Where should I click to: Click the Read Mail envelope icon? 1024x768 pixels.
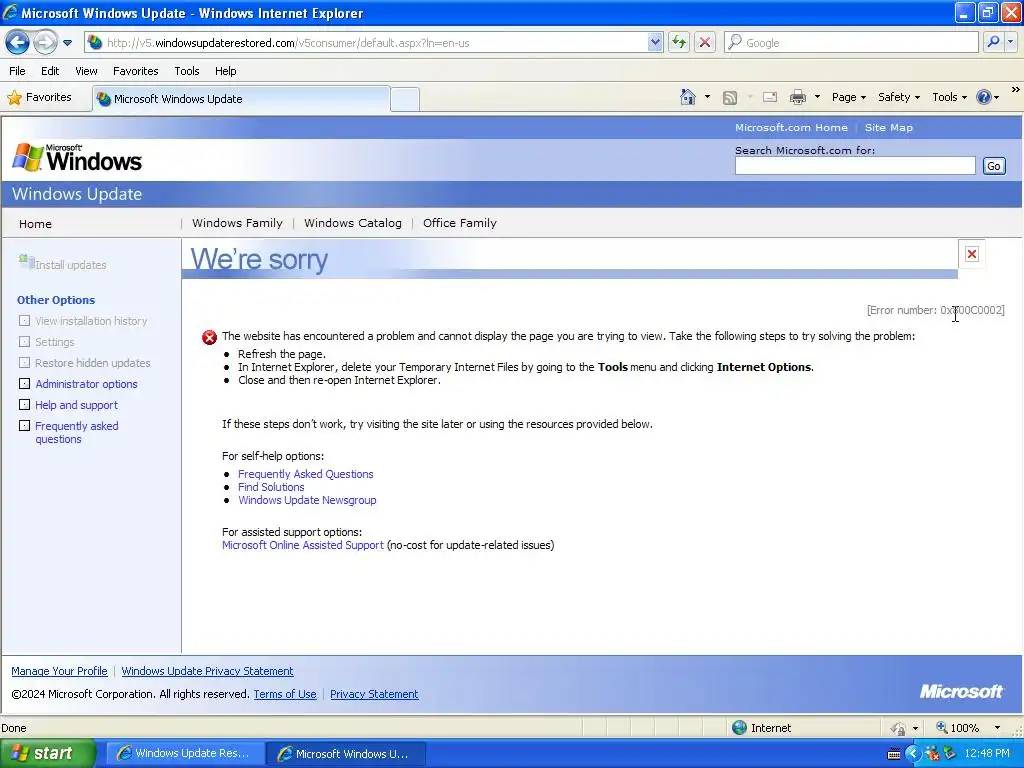click(770, 97)
